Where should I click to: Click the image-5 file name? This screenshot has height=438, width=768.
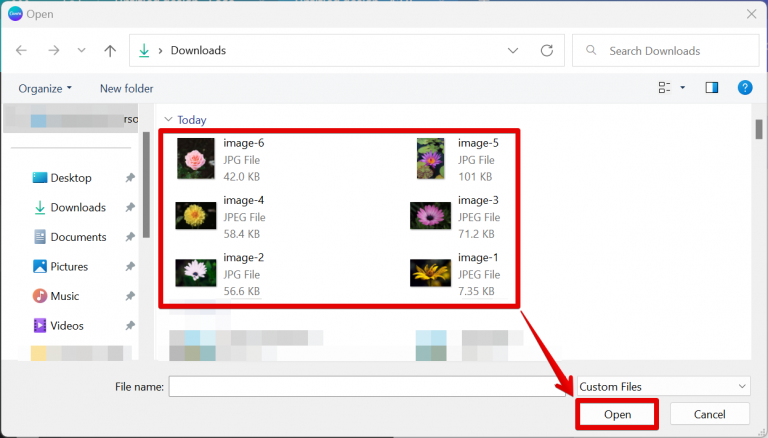[478, 143]
